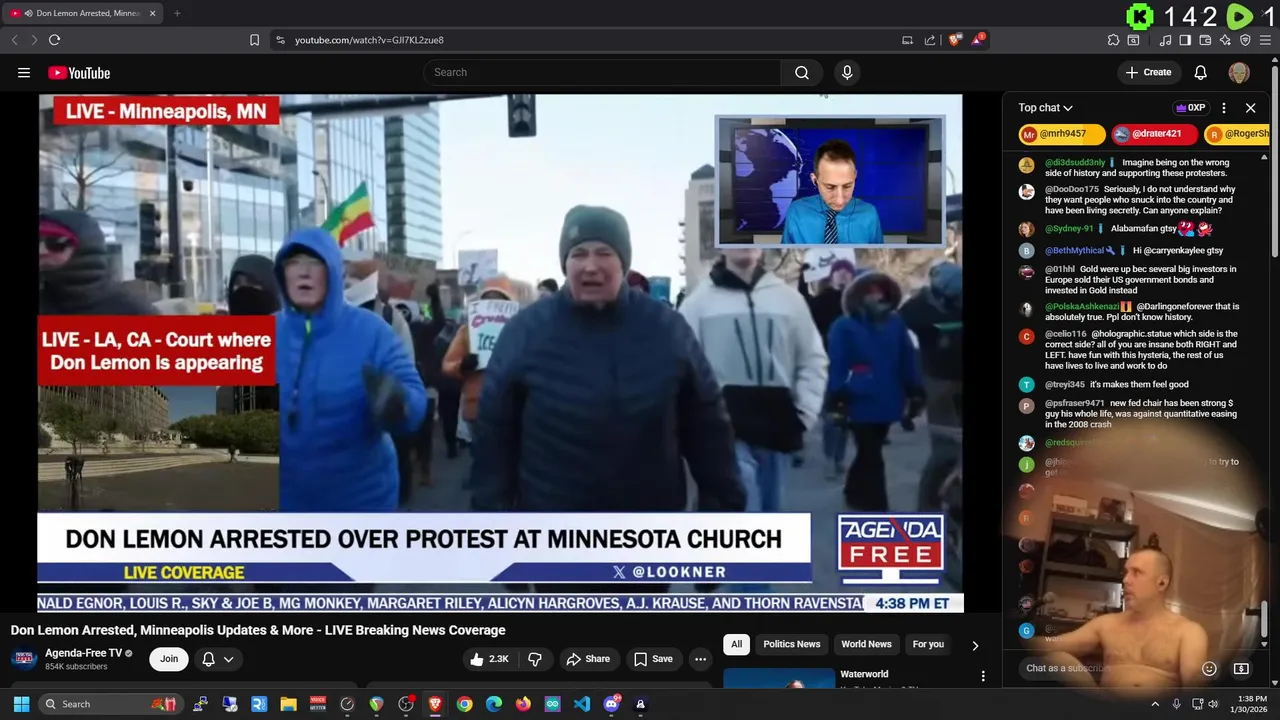Viewport: 1280px width, 720px height.
Task: Click the Create button
Action: [x=1148, y=72]
